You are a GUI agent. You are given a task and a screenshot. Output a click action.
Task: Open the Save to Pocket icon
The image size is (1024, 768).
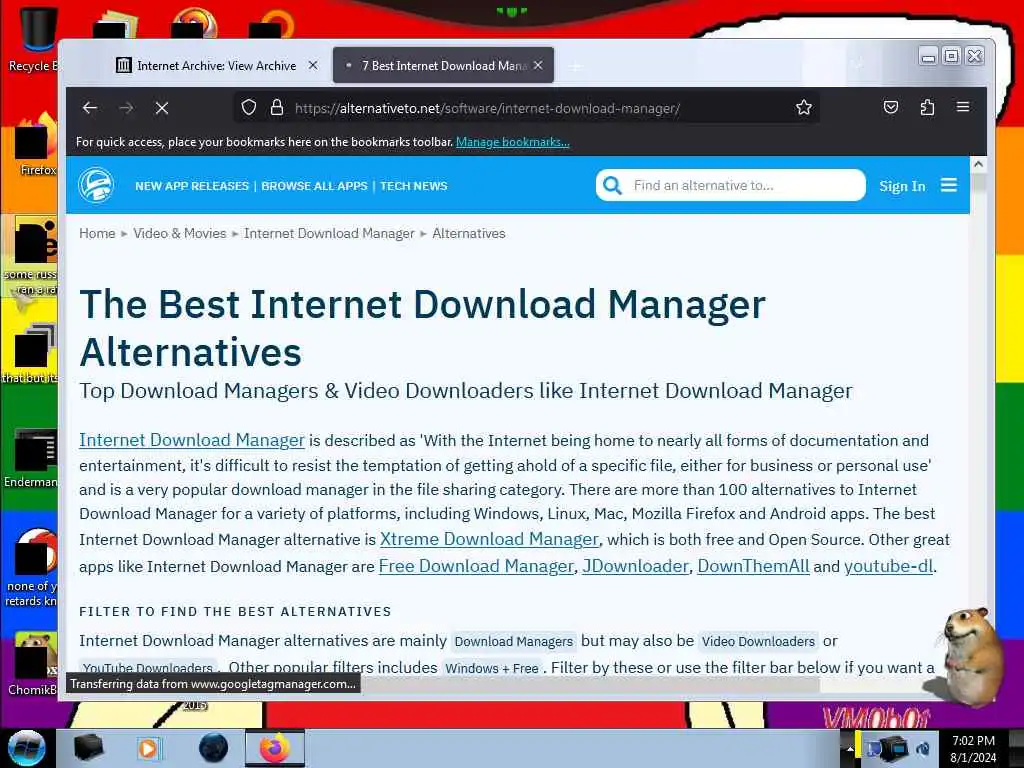891,107
